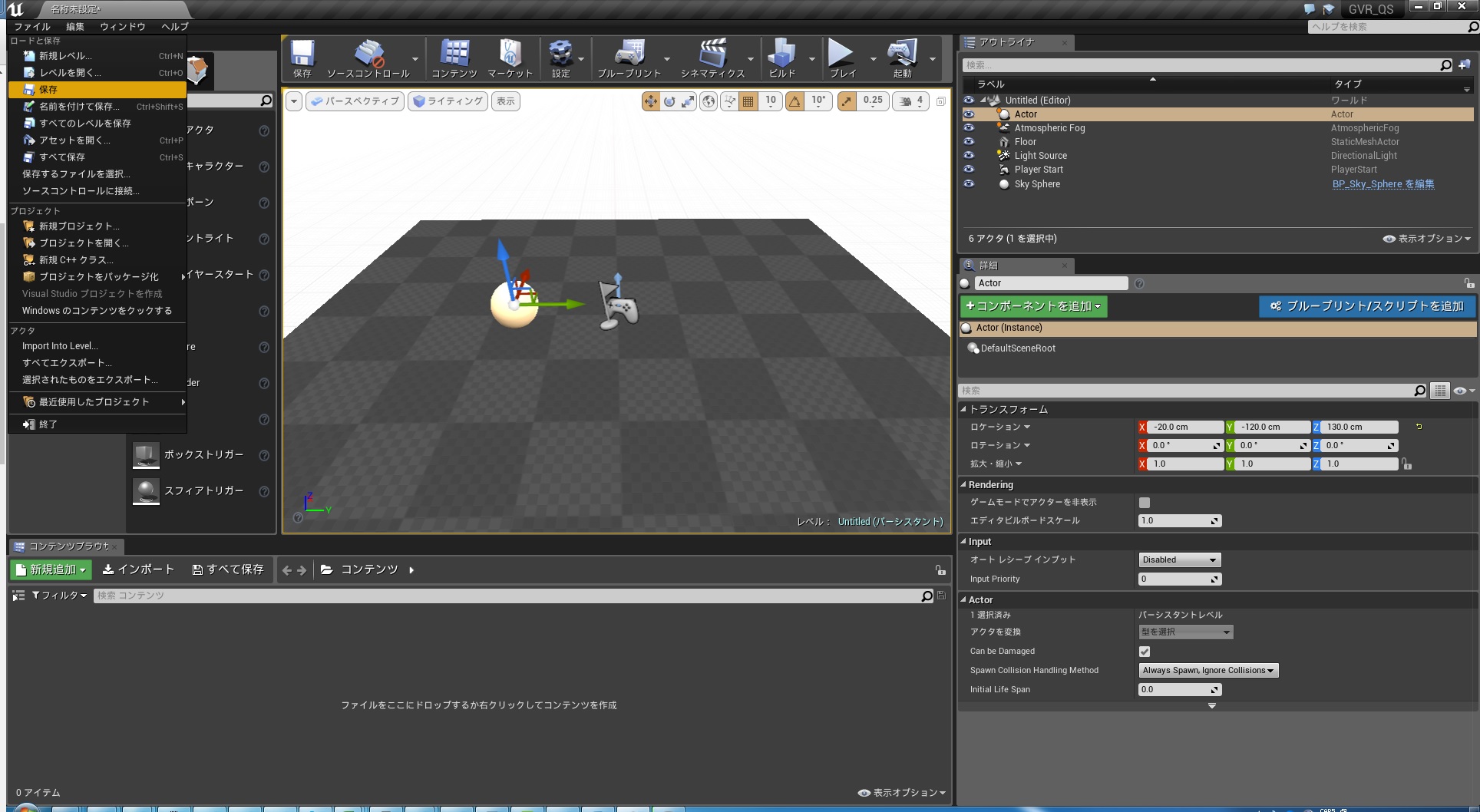Choose 最近使用したプロジェクト submenu

pos(97,402)
